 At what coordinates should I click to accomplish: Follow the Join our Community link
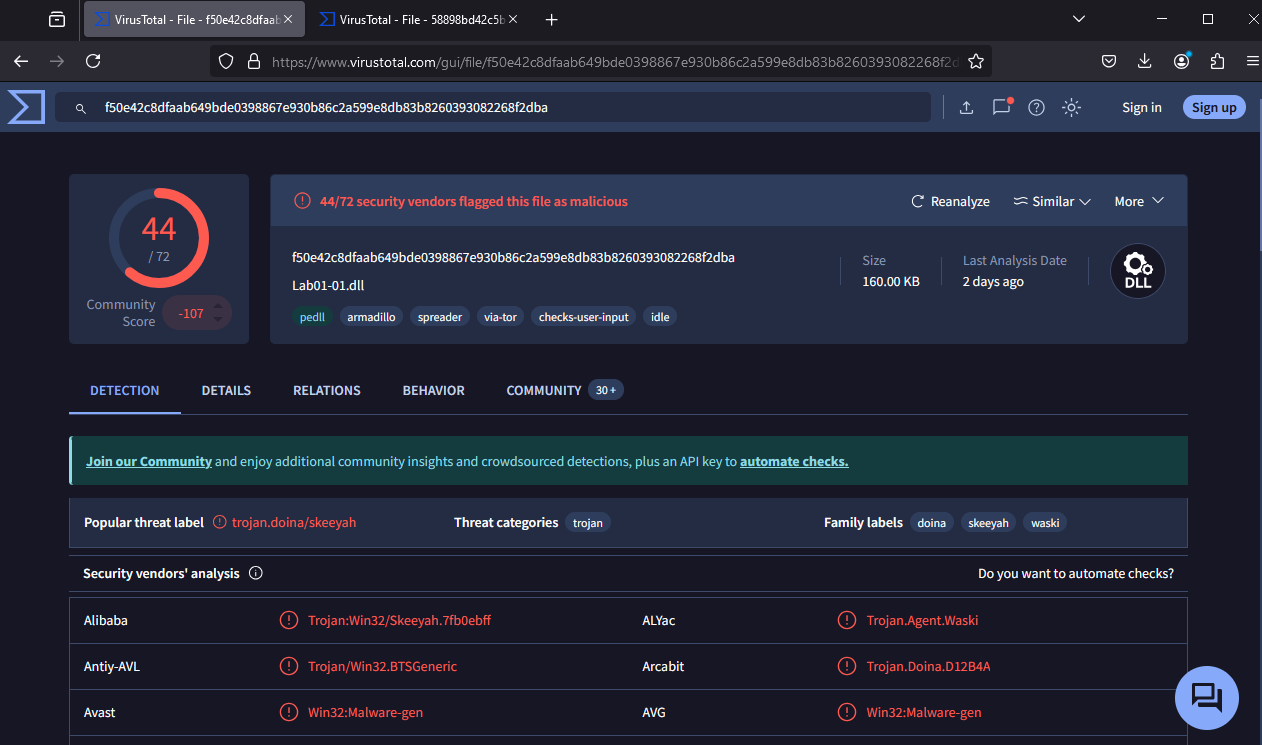pyautogui.click(x=148, y=461)
